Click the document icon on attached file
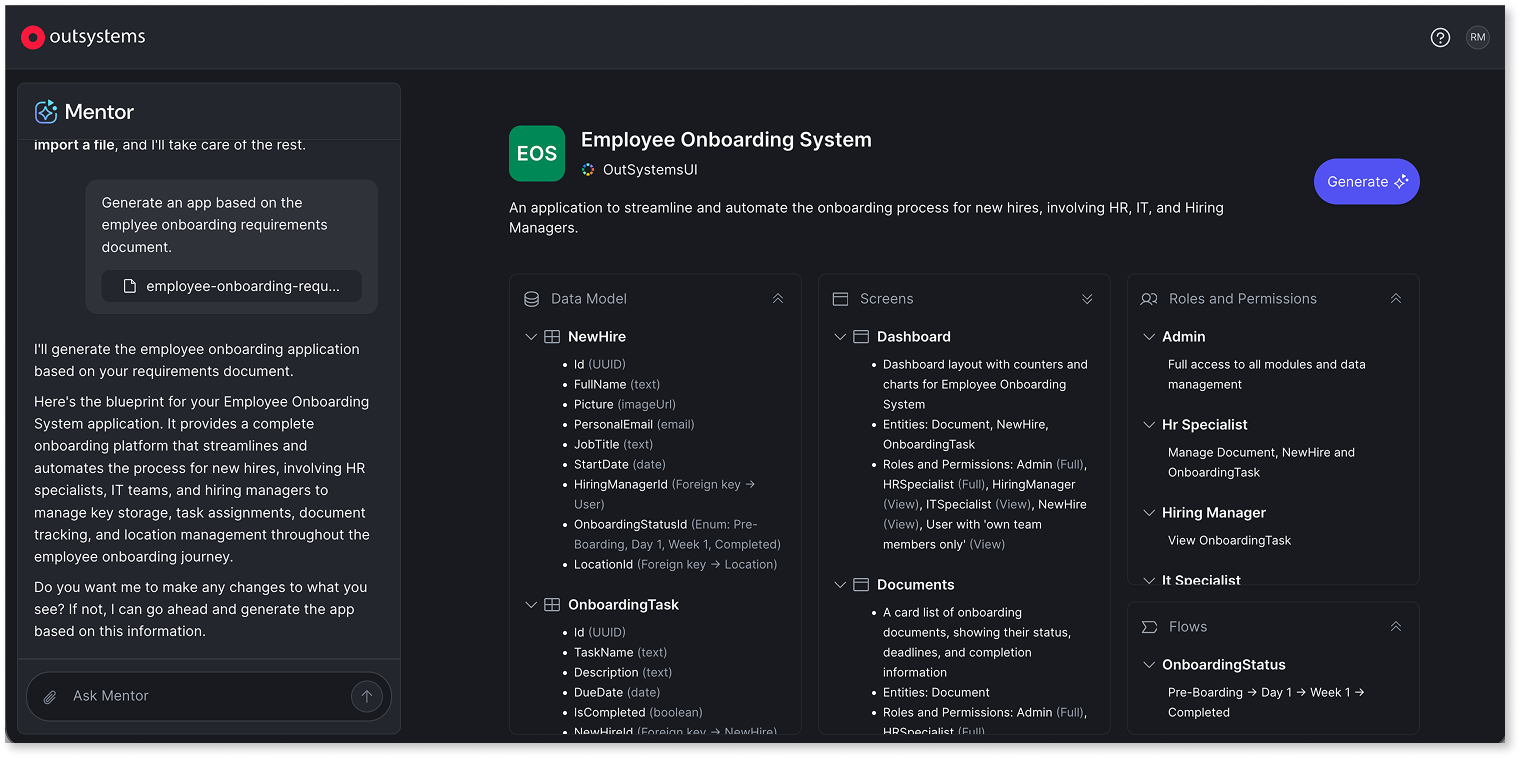 tap(129, 286)
